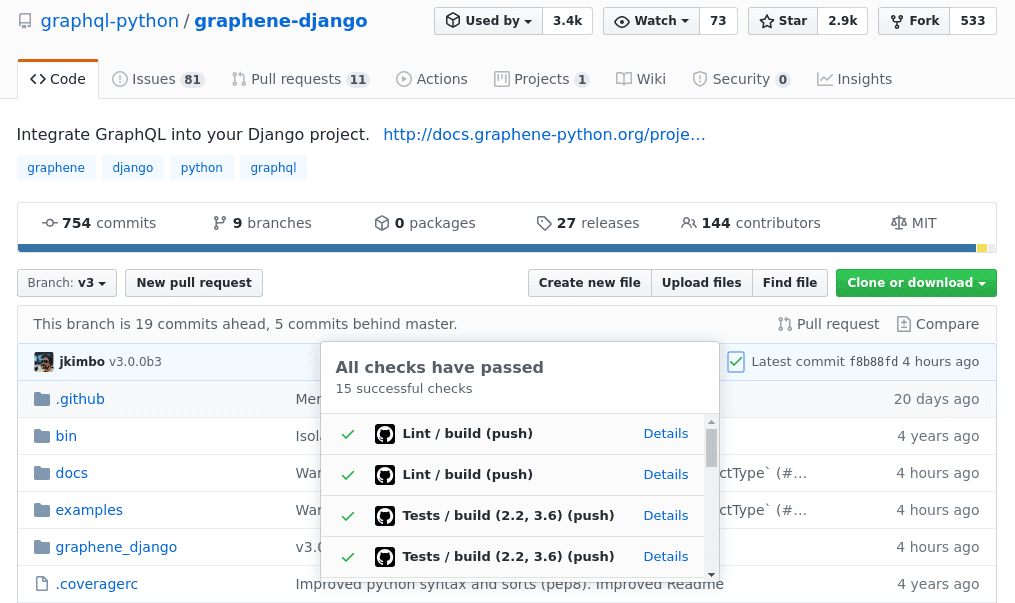
Task: Expand the Used by dropdown
Action: [x=488, y=21]
